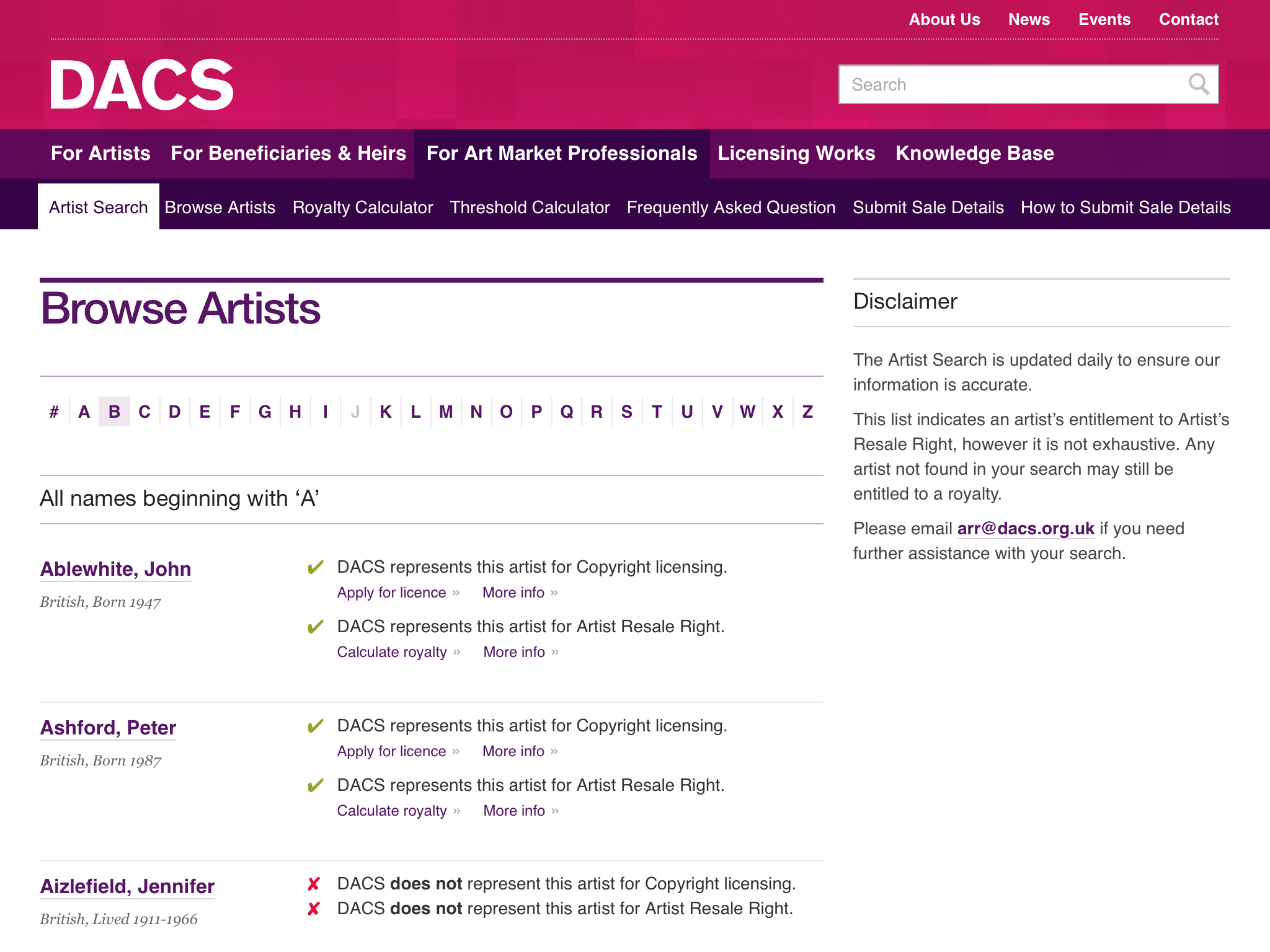Calculate royalty for Ashford, Peter

pos(399,811)
